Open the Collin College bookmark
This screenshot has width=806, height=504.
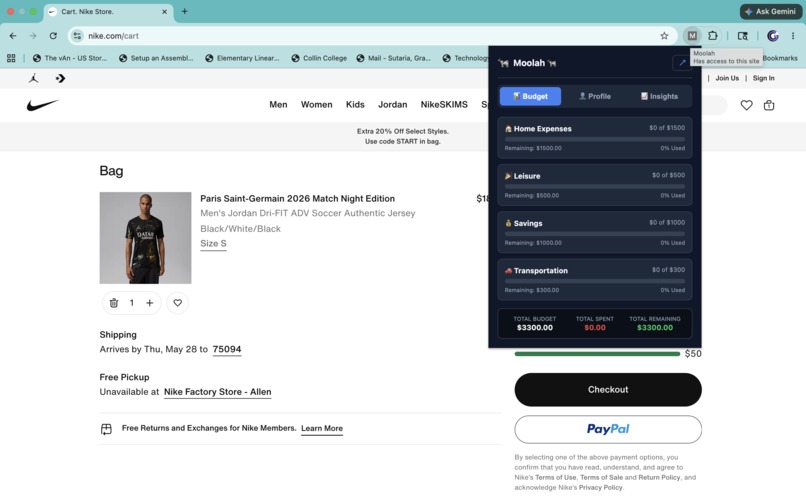[x=319, y=58]
